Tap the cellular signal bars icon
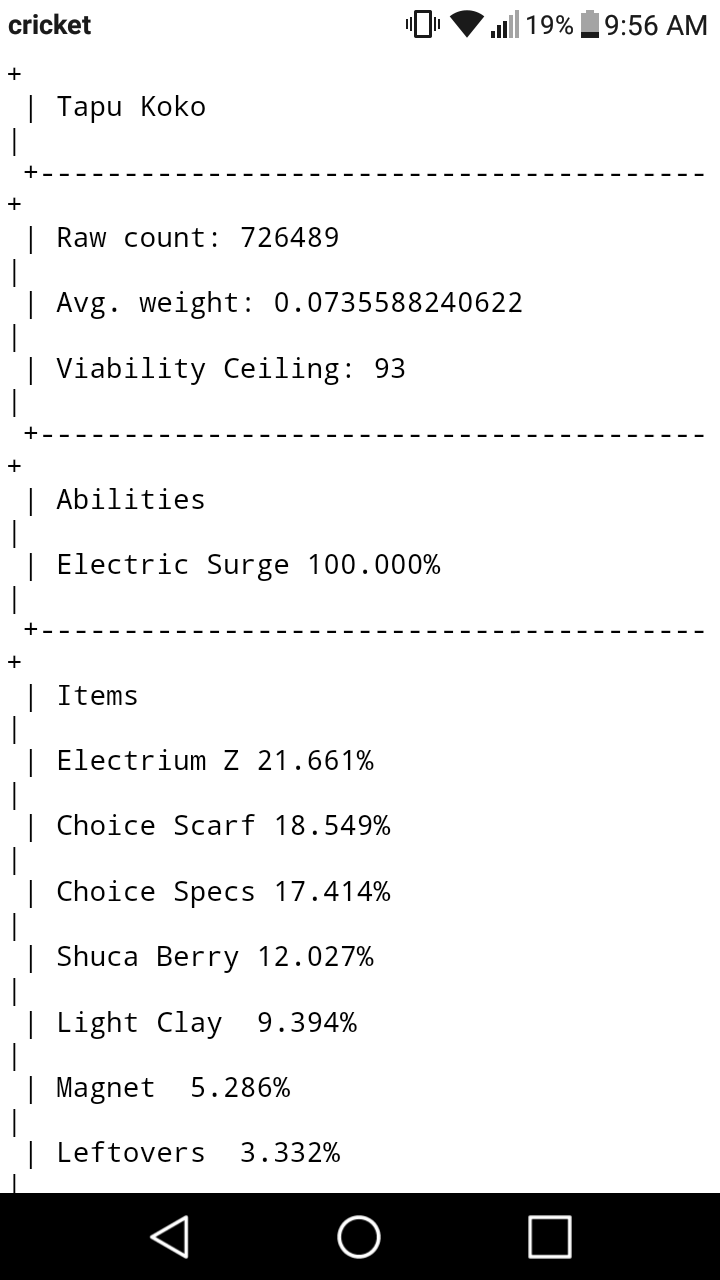720x1280 pixels. click(505, 24)
